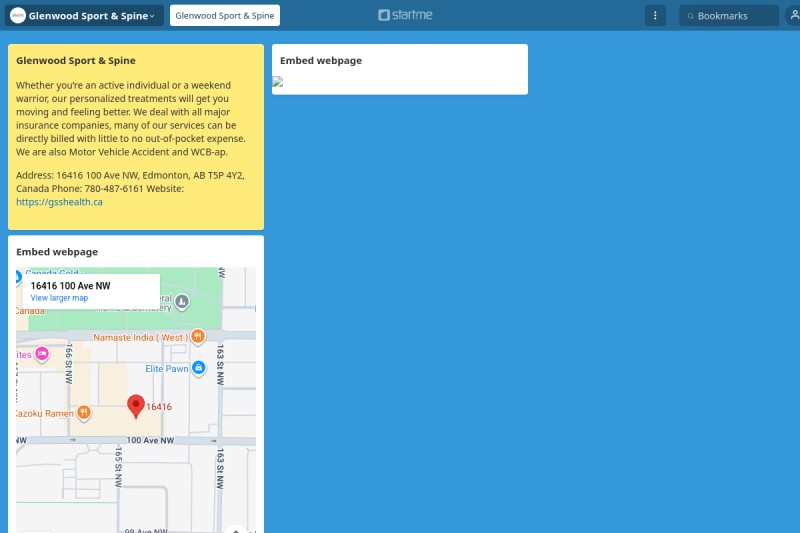The height and width of the screenshot is (533, 800).
Task: Click the start.me logo
Action: click(x=405, y=15)
